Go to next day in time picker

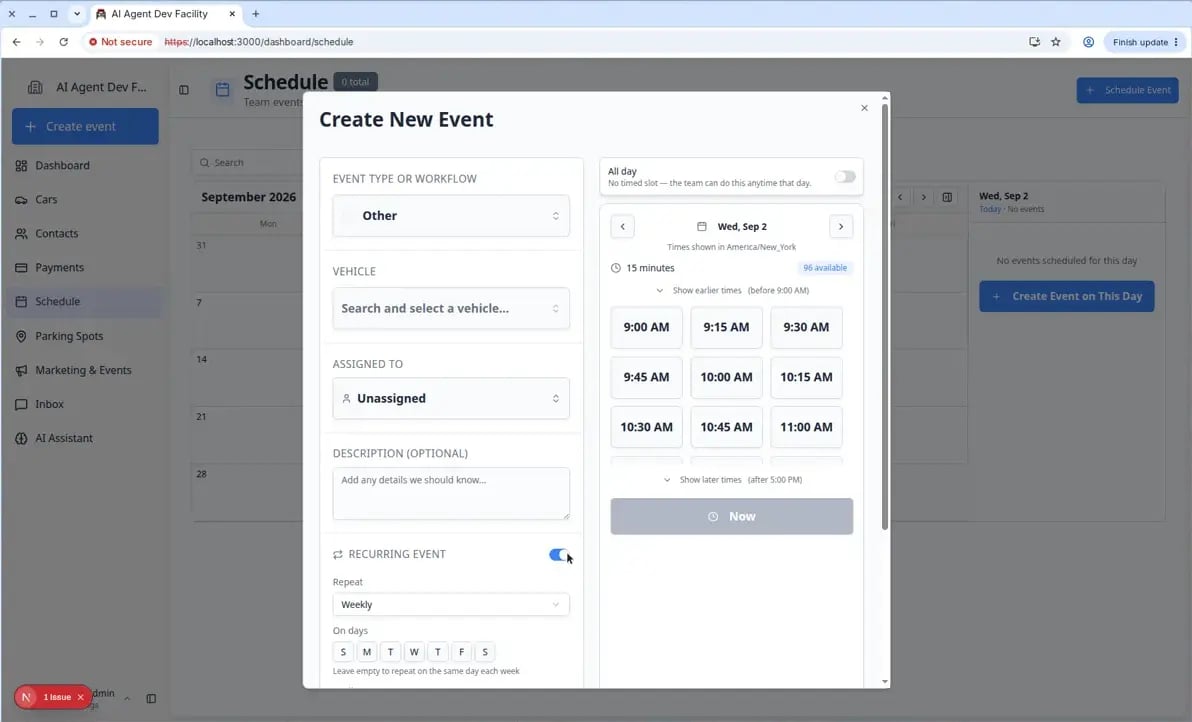(x=841, y=226)
